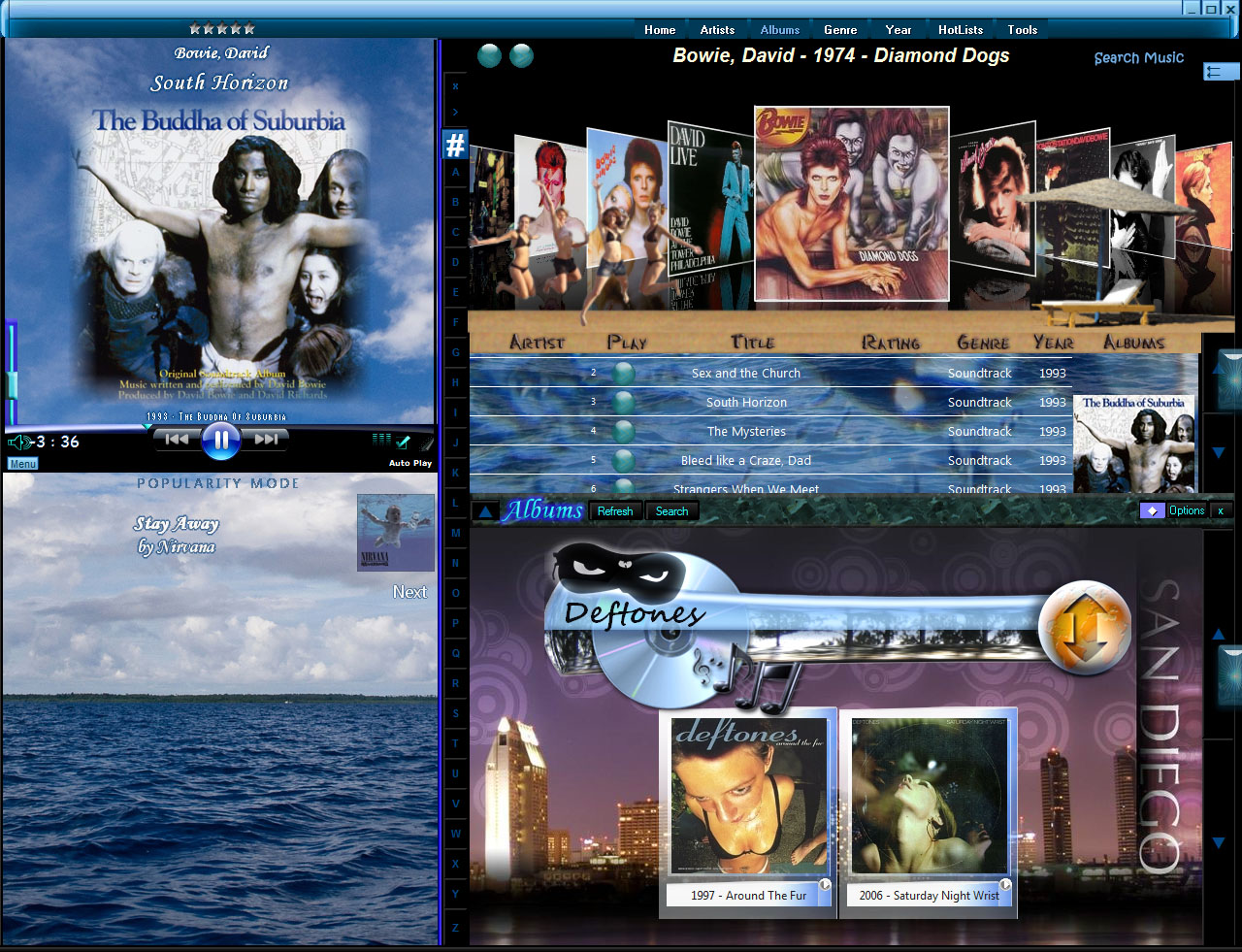
Task: Open the Year menu
Action: [899, 30]
